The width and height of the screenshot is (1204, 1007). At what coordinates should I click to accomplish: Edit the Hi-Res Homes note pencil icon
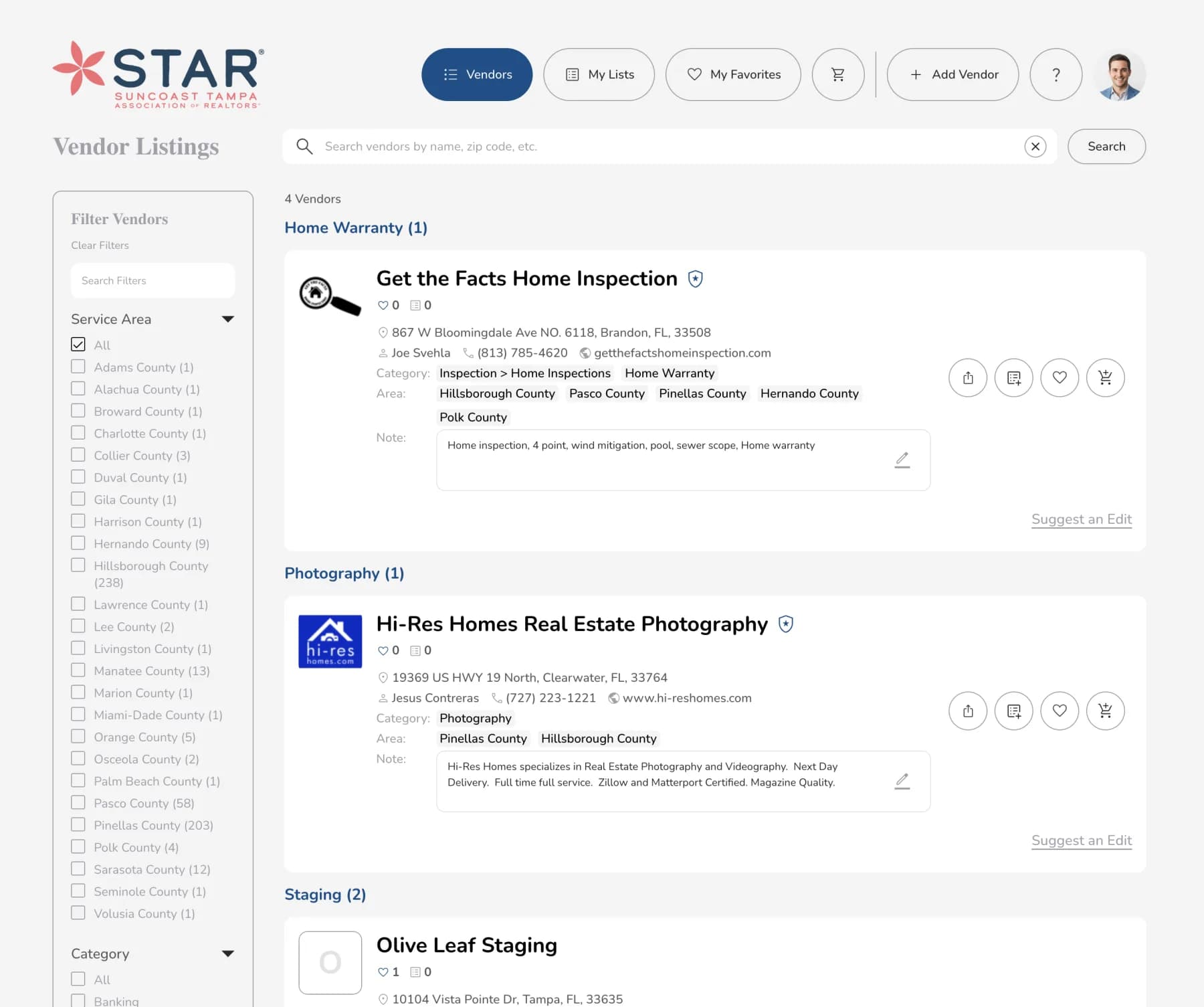pyautogui.click(x=902, y=781)
